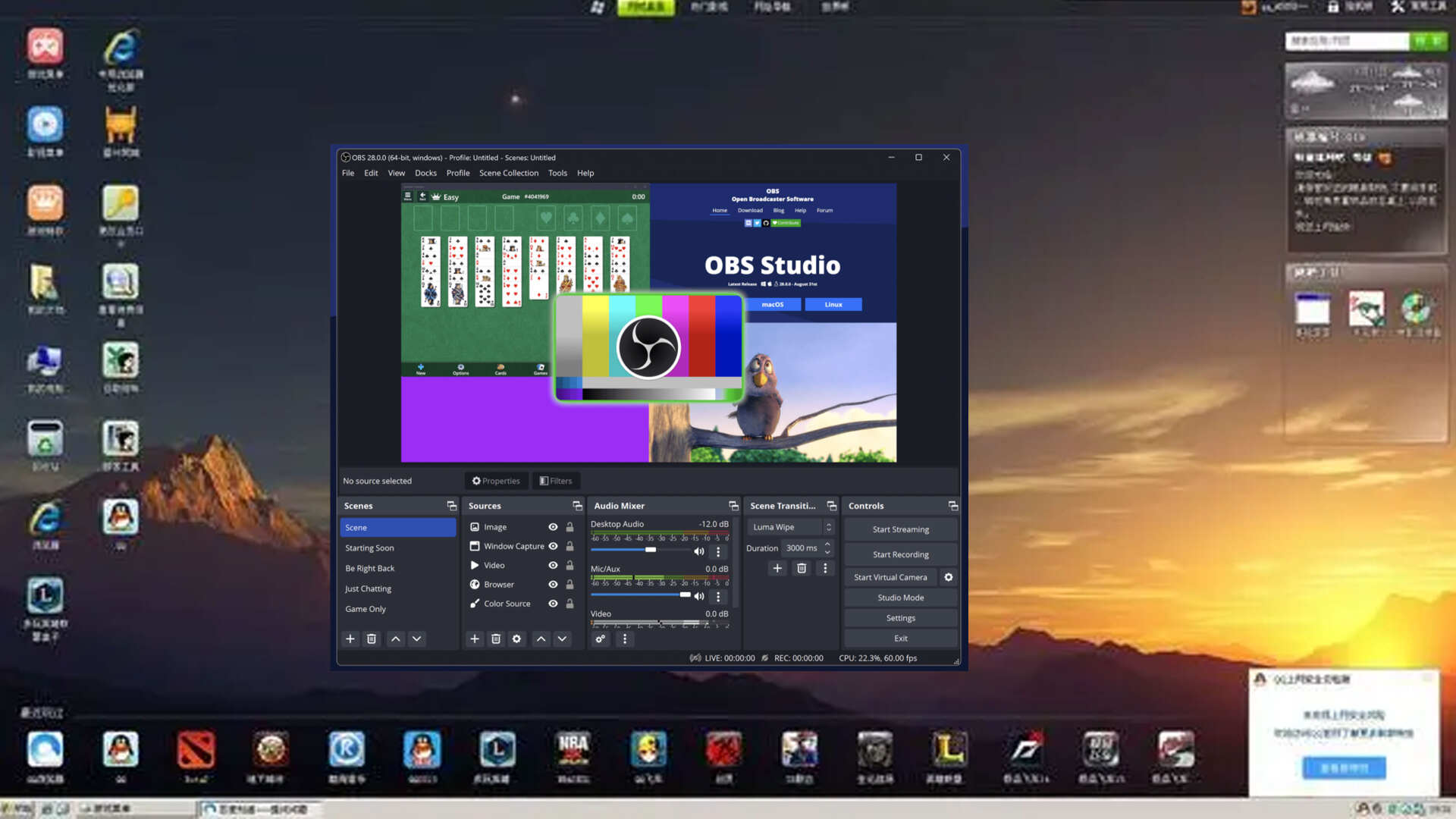Float the Sources dock panel
1456x819 pixels.
[x=577, y=506]
